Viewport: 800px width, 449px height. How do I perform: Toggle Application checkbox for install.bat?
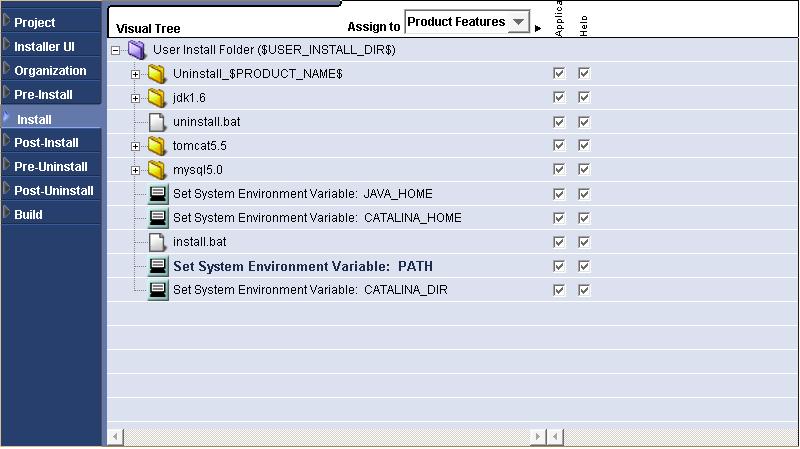tap(559, 242)
